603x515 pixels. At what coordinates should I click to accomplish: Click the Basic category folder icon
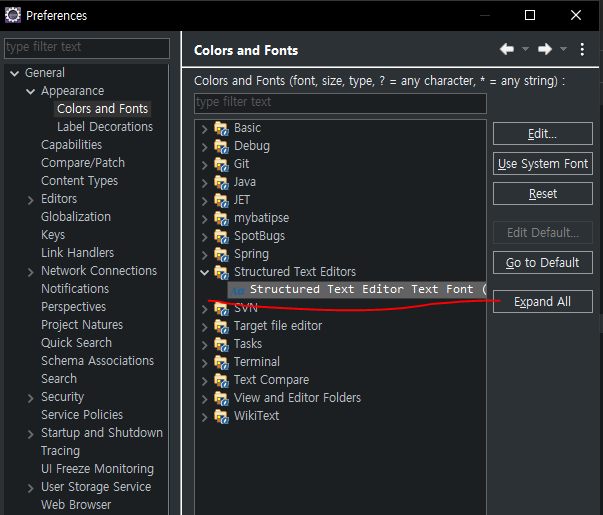pyautogui.click(x=221, y=128)
